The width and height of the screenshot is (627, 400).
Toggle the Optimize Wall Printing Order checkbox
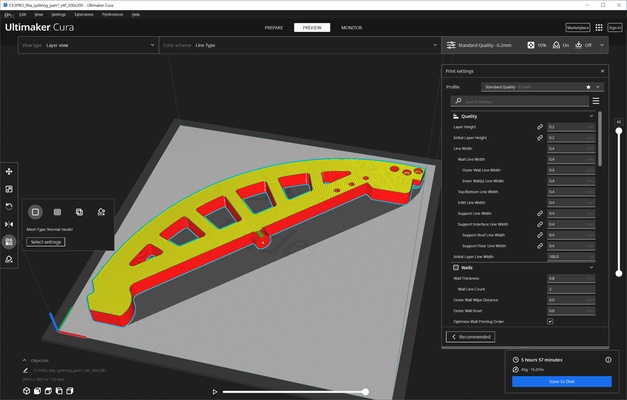550,322
